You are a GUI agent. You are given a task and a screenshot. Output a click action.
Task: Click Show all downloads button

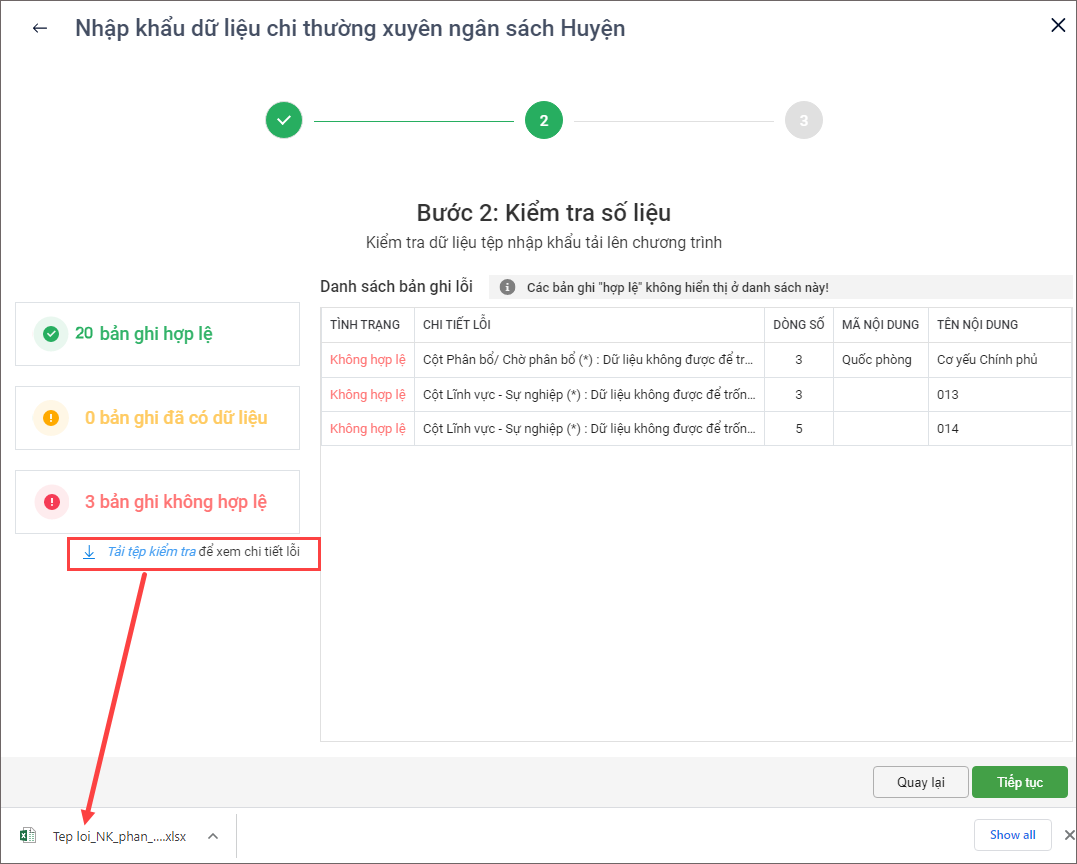pos(1012,835)
